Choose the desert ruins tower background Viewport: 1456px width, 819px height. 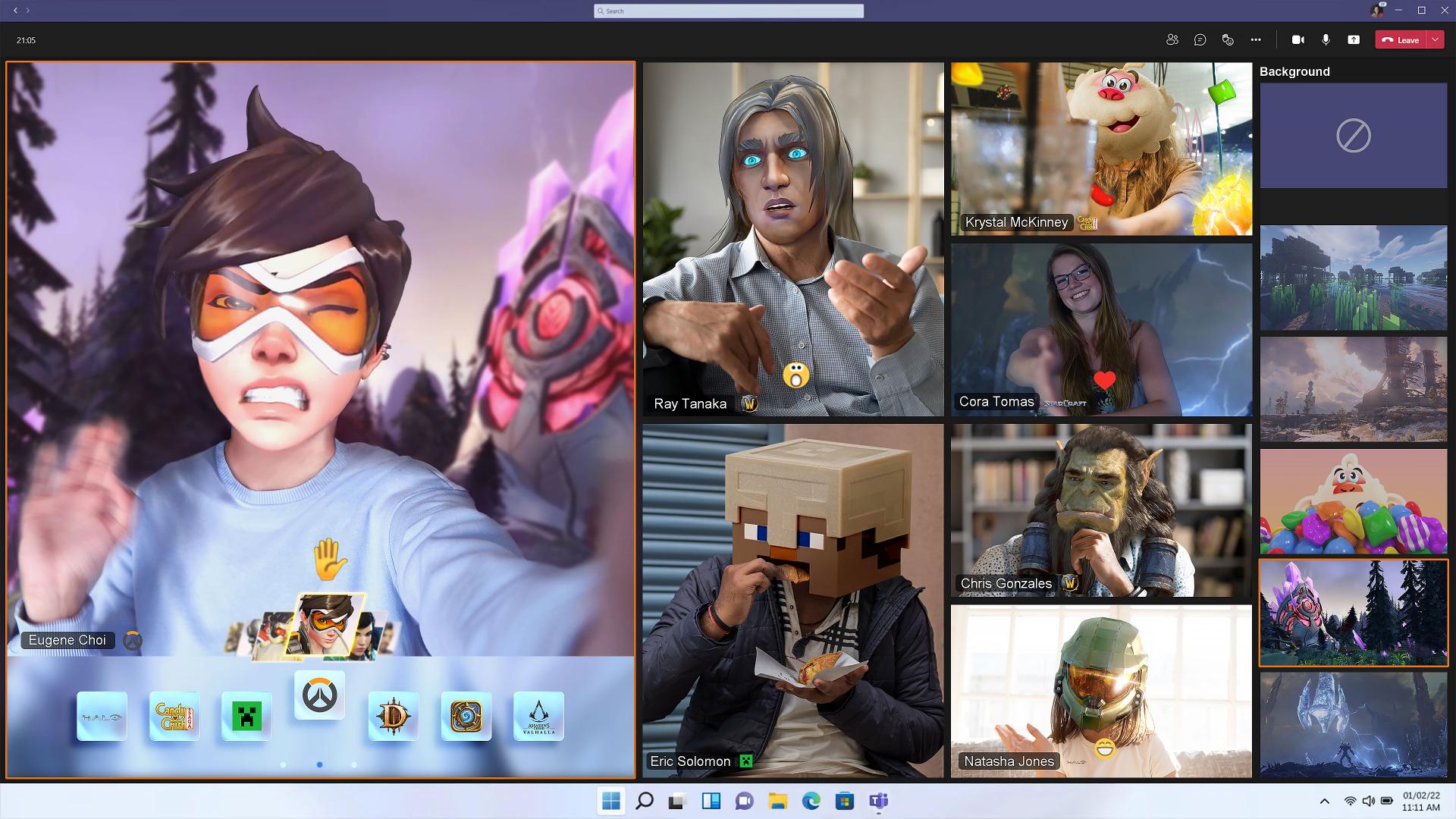pos(1354,389)
